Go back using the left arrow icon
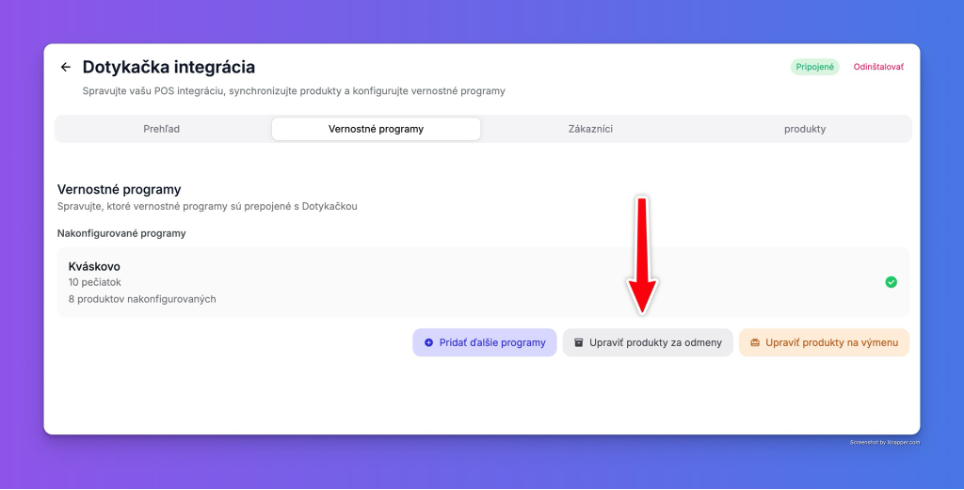 pos(66,67)
